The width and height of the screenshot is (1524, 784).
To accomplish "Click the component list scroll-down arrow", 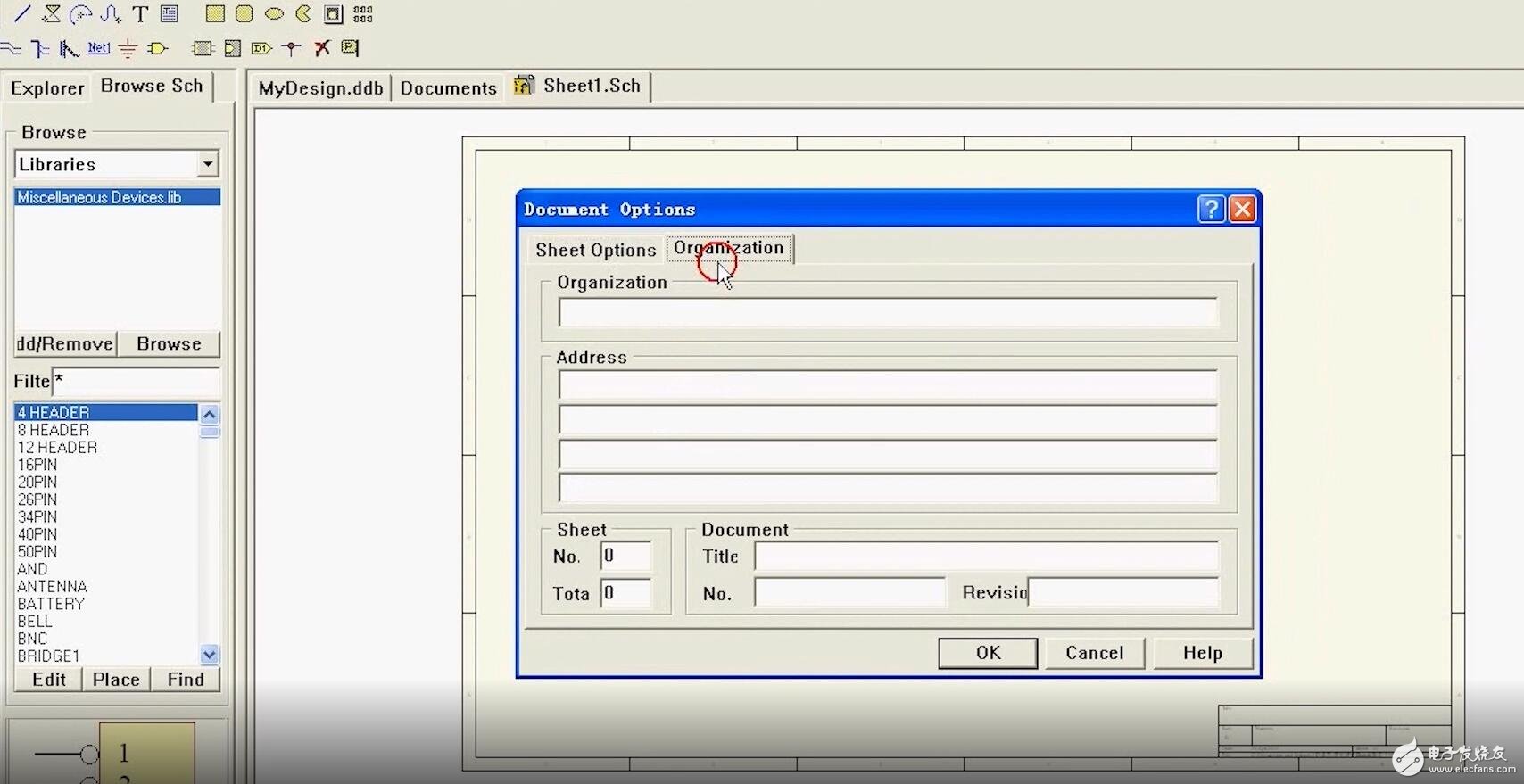I will point(209,655).
